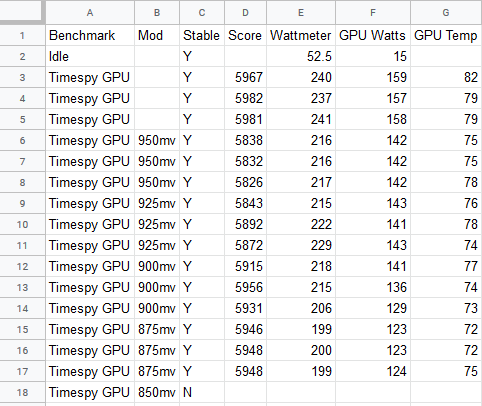
Task: Select row 2 header
Action: pos(22,56)
